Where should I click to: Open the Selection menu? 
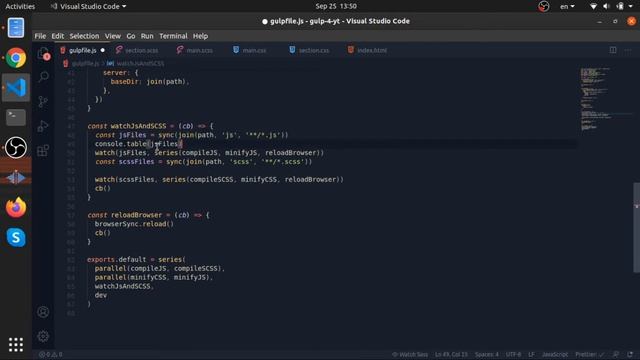[84, 36]
